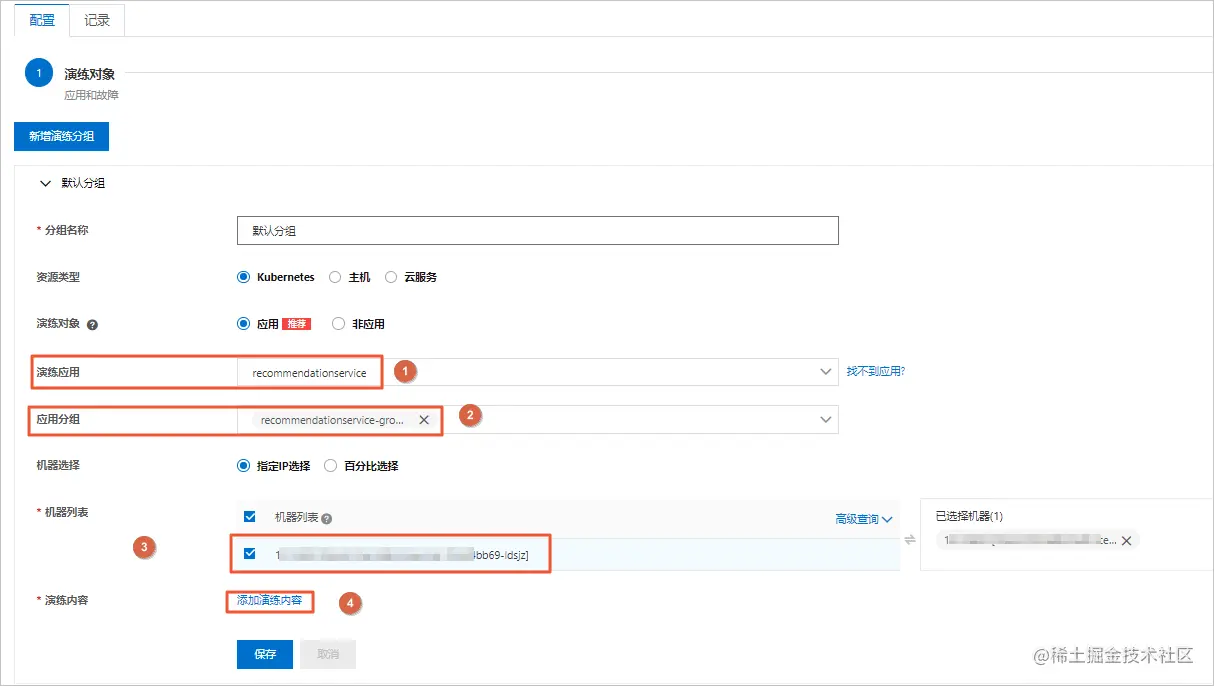1214x686 pixels.
Task: Remove the selected machine tag in 已选择机器
Action: pyautogui.click(x=1126, y=540)
